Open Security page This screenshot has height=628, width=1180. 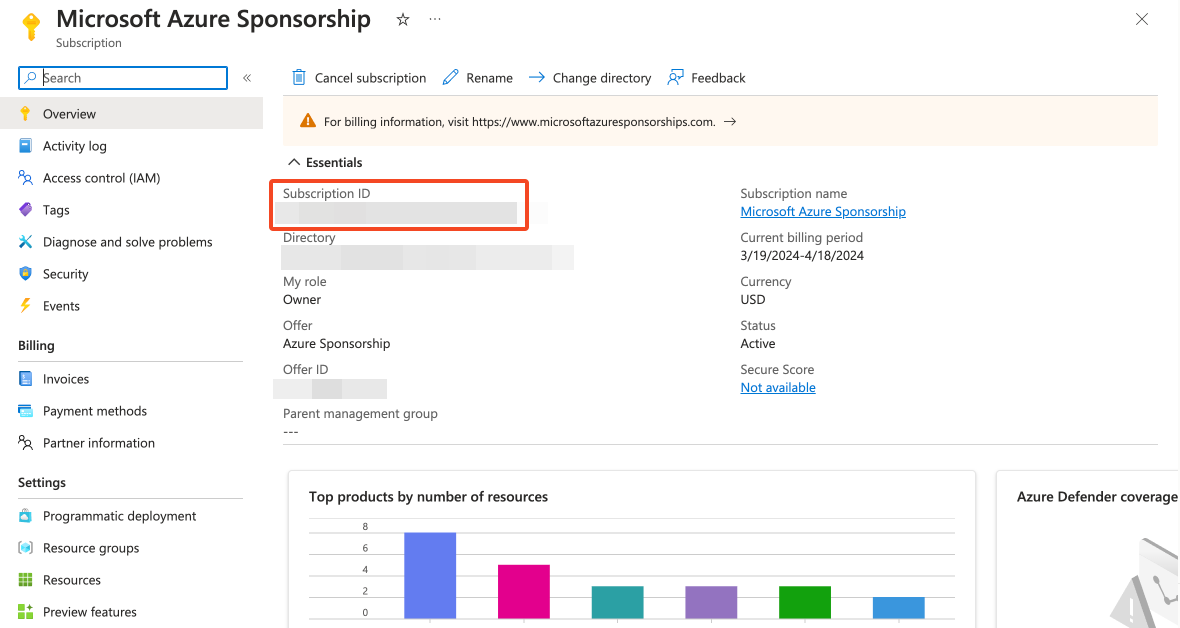[x=65, y=274]
